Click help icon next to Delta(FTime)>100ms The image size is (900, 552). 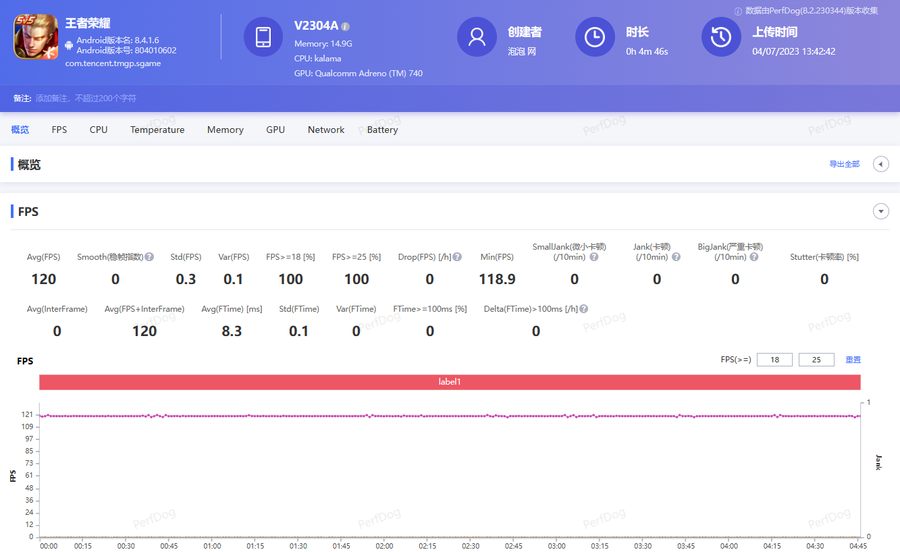coord(583,309)
